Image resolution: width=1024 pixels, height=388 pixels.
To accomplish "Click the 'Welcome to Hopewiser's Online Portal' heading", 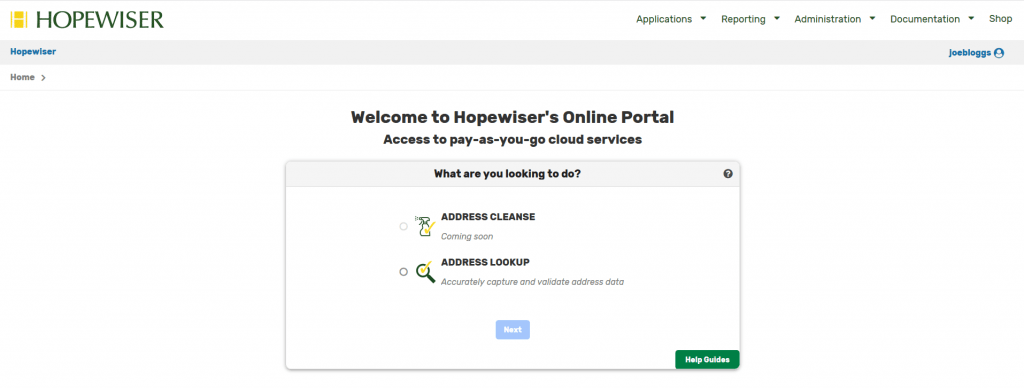I will [513, 117].
